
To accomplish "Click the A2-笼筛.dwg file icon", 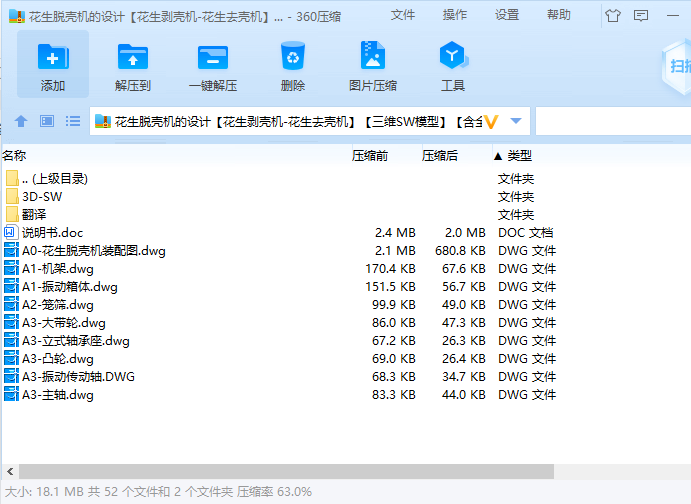I will [x=11, y=305].
